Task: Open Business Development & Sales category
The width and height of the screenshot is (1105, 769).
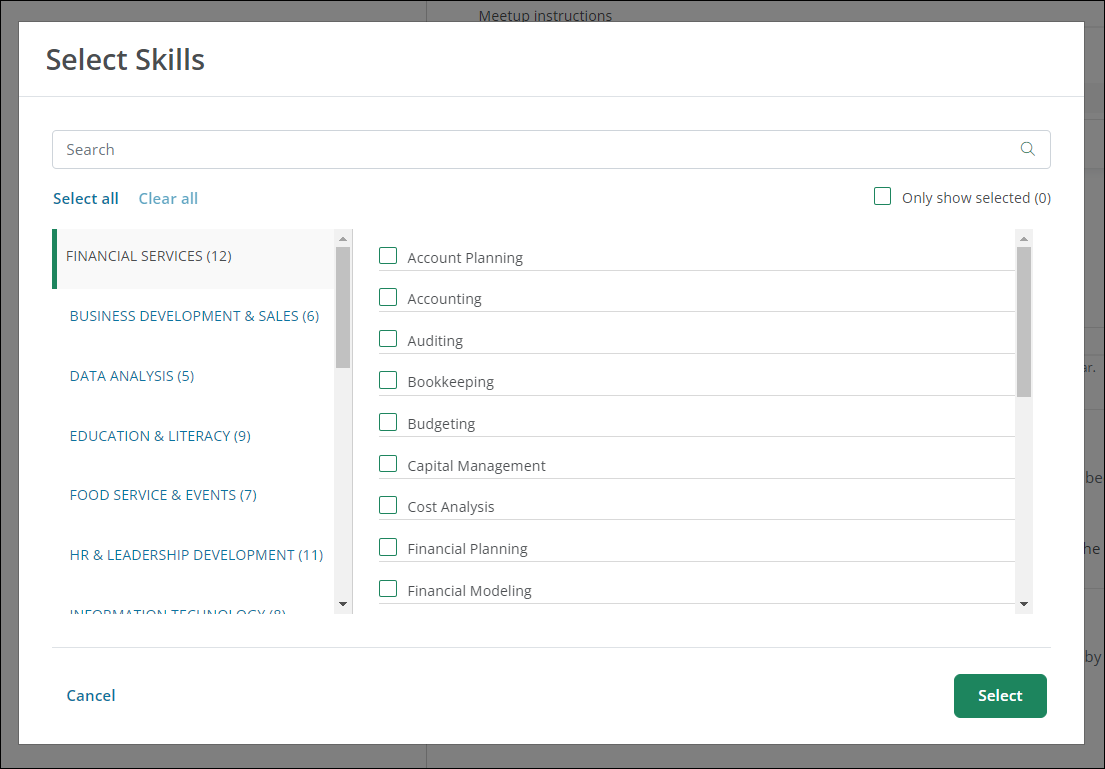Action: [194, 316]
